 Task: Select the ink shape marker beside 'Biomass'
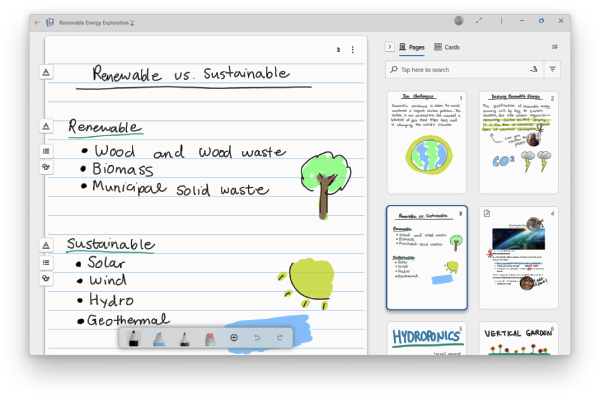[46, 167]
